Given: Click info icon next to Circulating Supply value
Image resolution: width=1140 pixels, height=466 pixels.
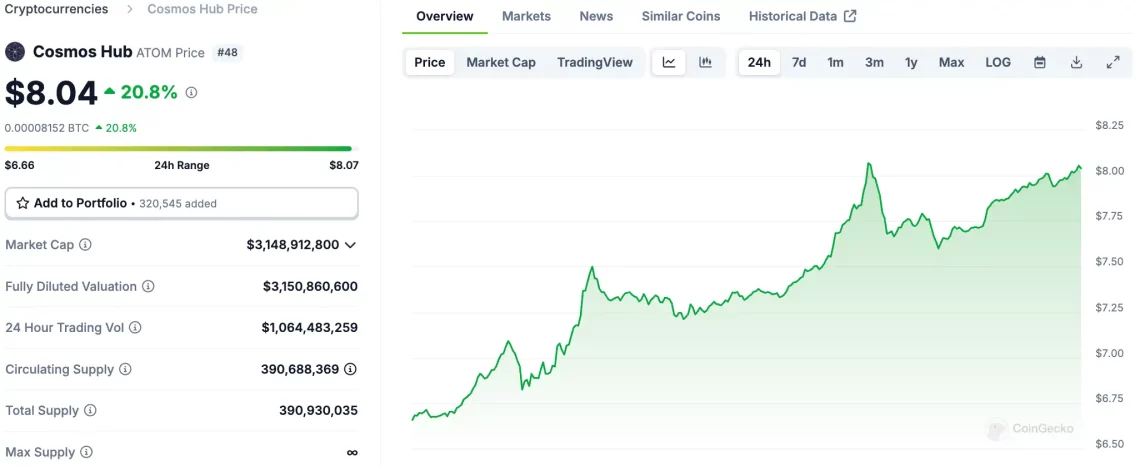Looking at the screenshot, I should [350, 369].
